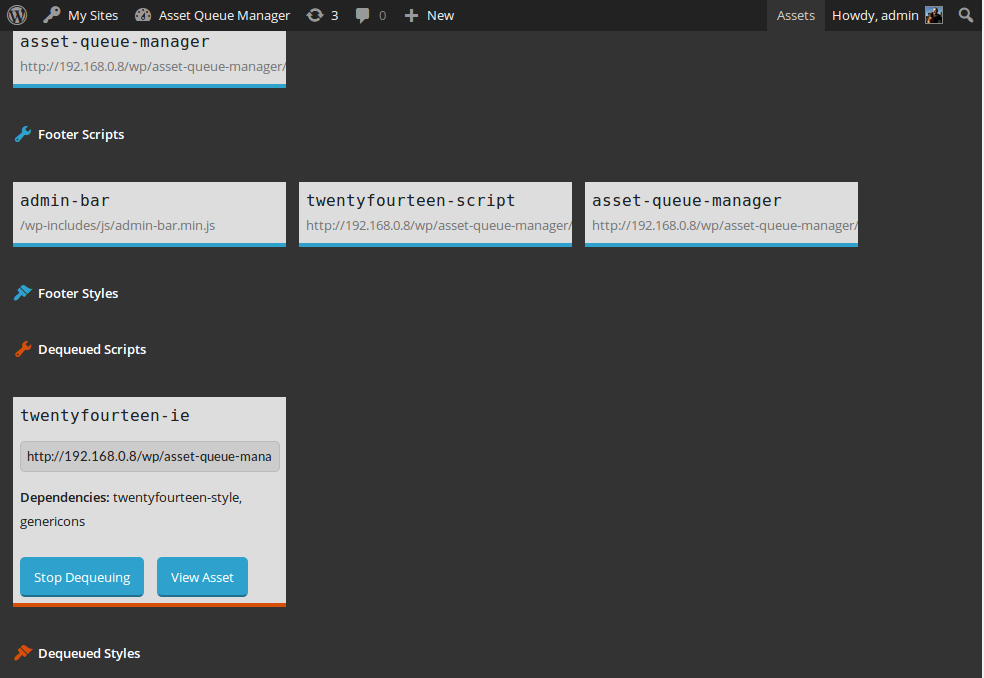984x678 pixels.
Task: Expand the admin-bar asset card
Action: (x=149, y=212)
